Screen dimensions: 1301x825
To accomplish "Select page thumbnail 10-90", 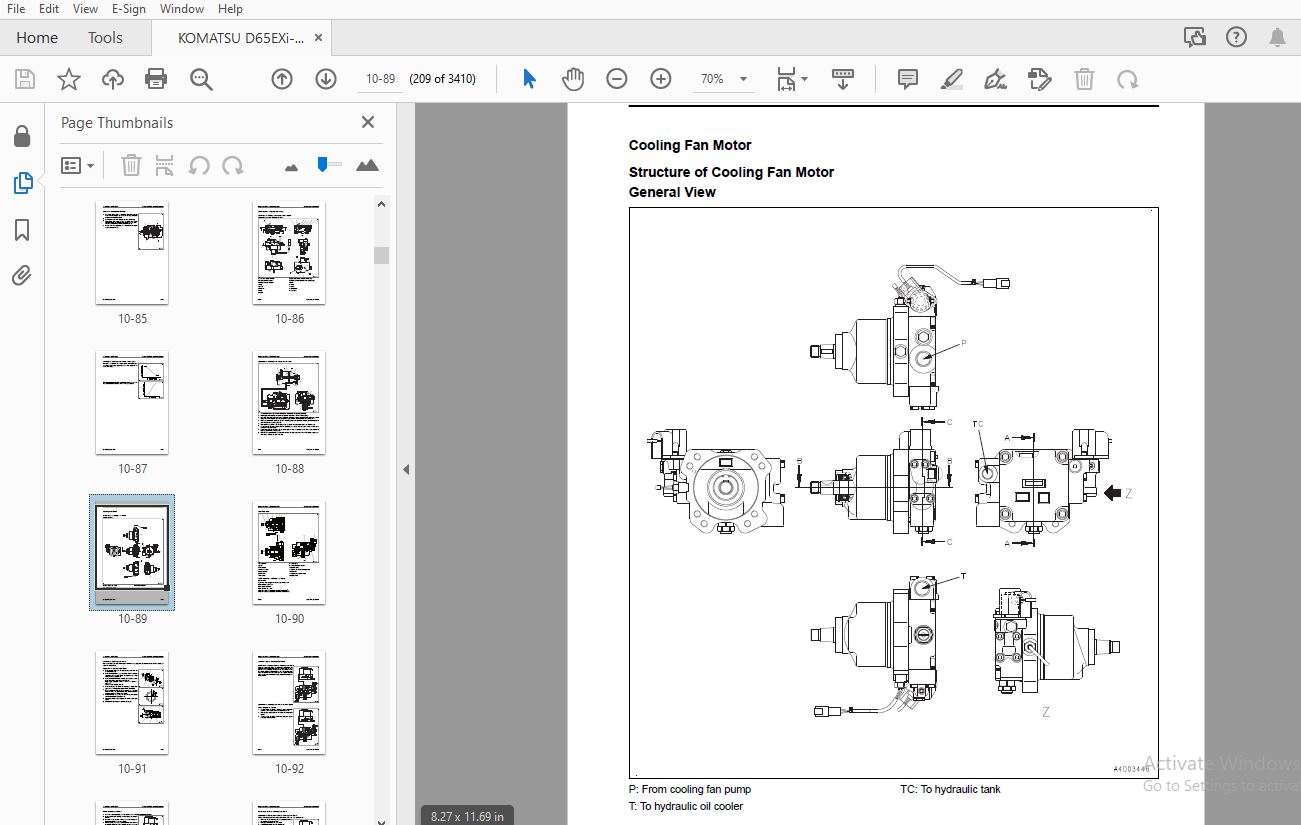I will pyautogui.click(x=289, y=553).
